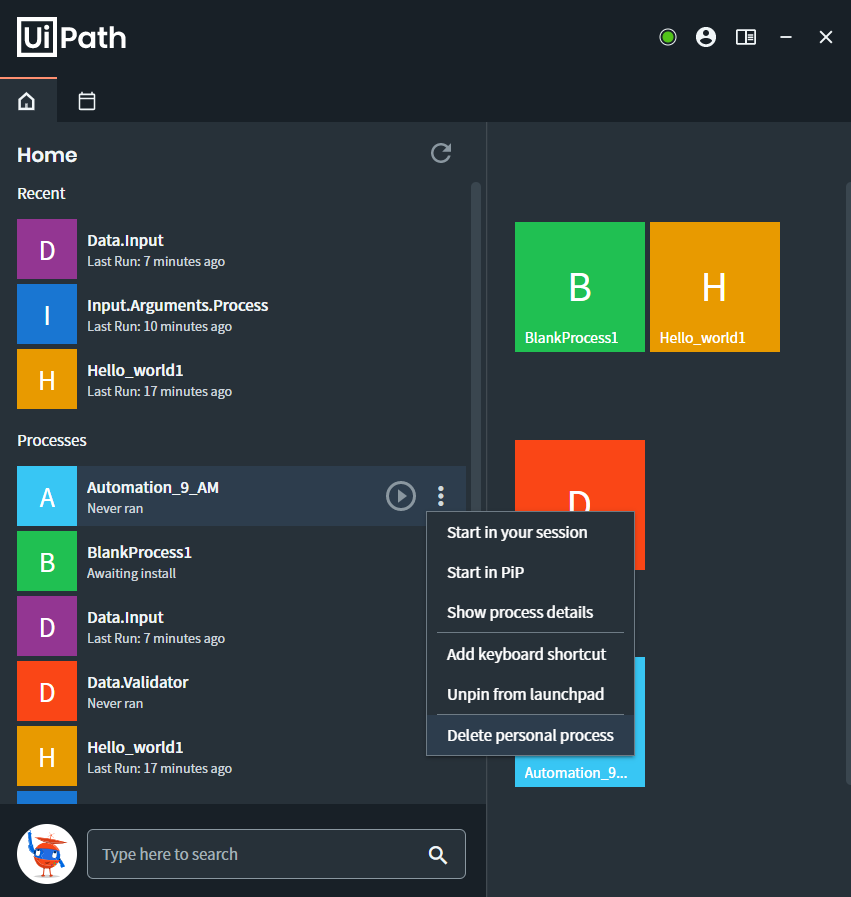Open the Hello_world1 launchpad tile
851x897 pixels.
click(x=714, y=286)
